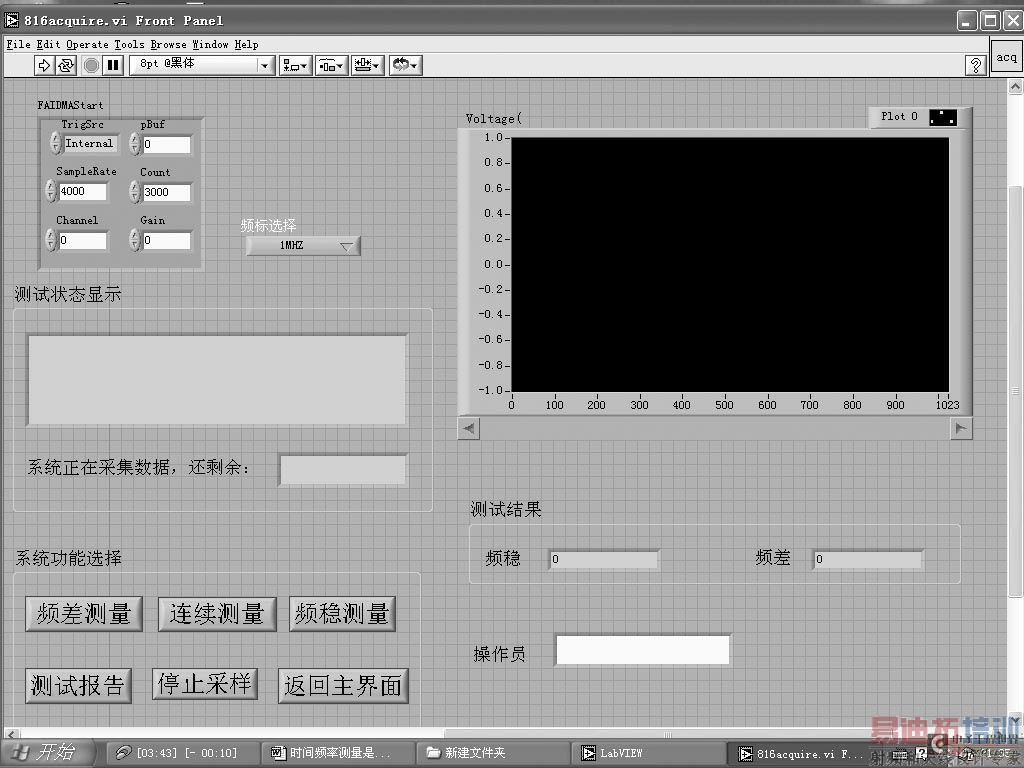
Task: Click the Pause toolbar button
Action: tap(113, 65)
